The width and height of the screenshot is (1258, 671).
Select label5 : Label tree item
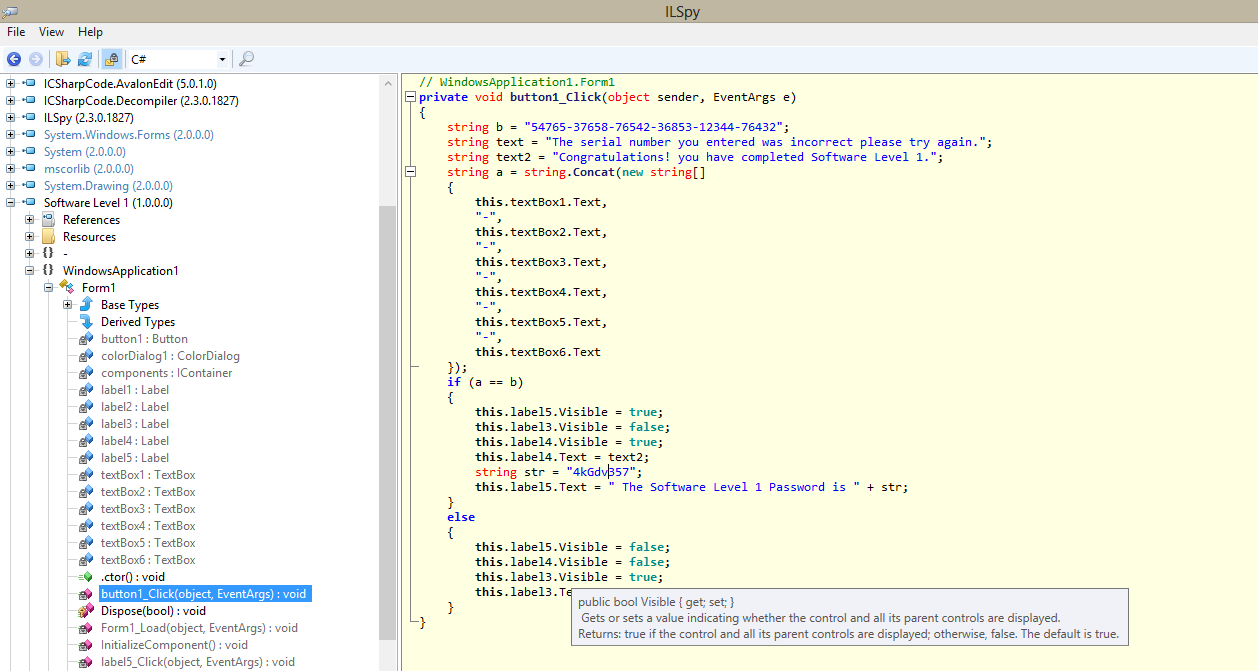tap(135, 458)
